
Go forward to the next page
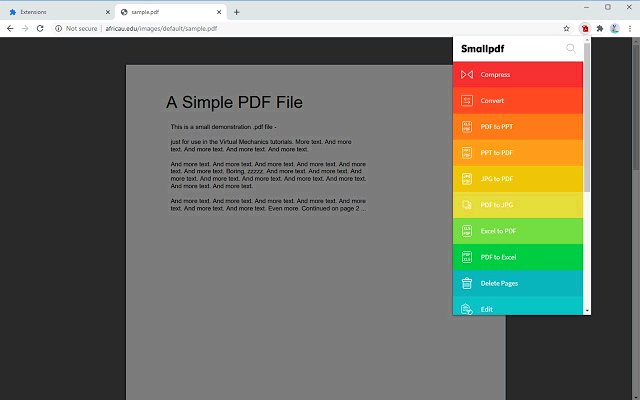click(x=25, y=29)
